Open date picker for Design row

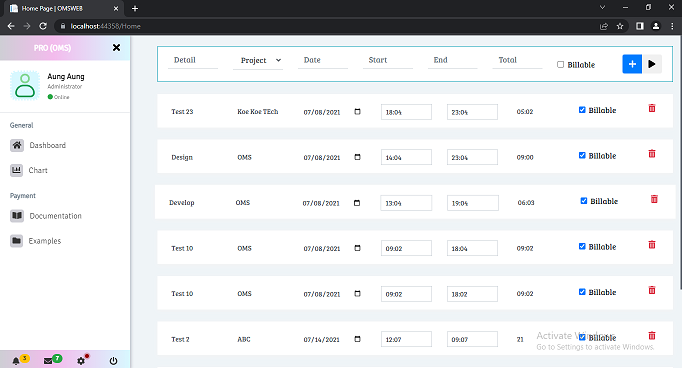pyautogui.click(x=358, y=157)
